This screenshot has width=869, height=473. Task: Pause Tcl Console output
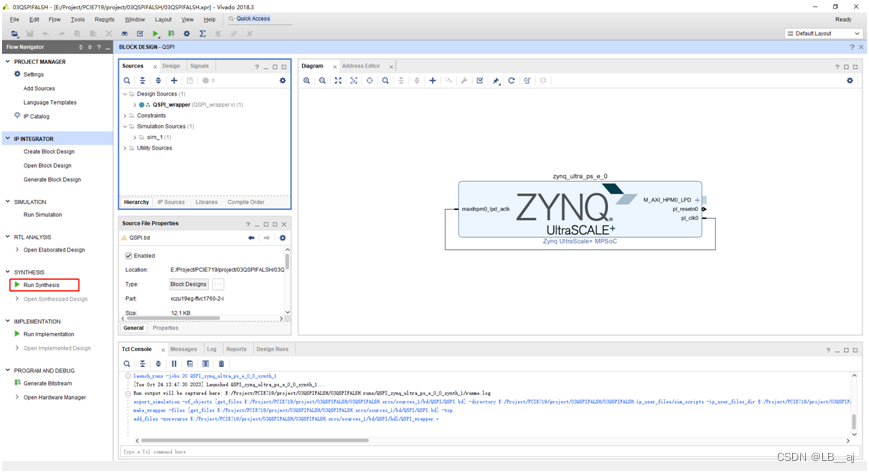pyautogui.click(x=174, y=364)
